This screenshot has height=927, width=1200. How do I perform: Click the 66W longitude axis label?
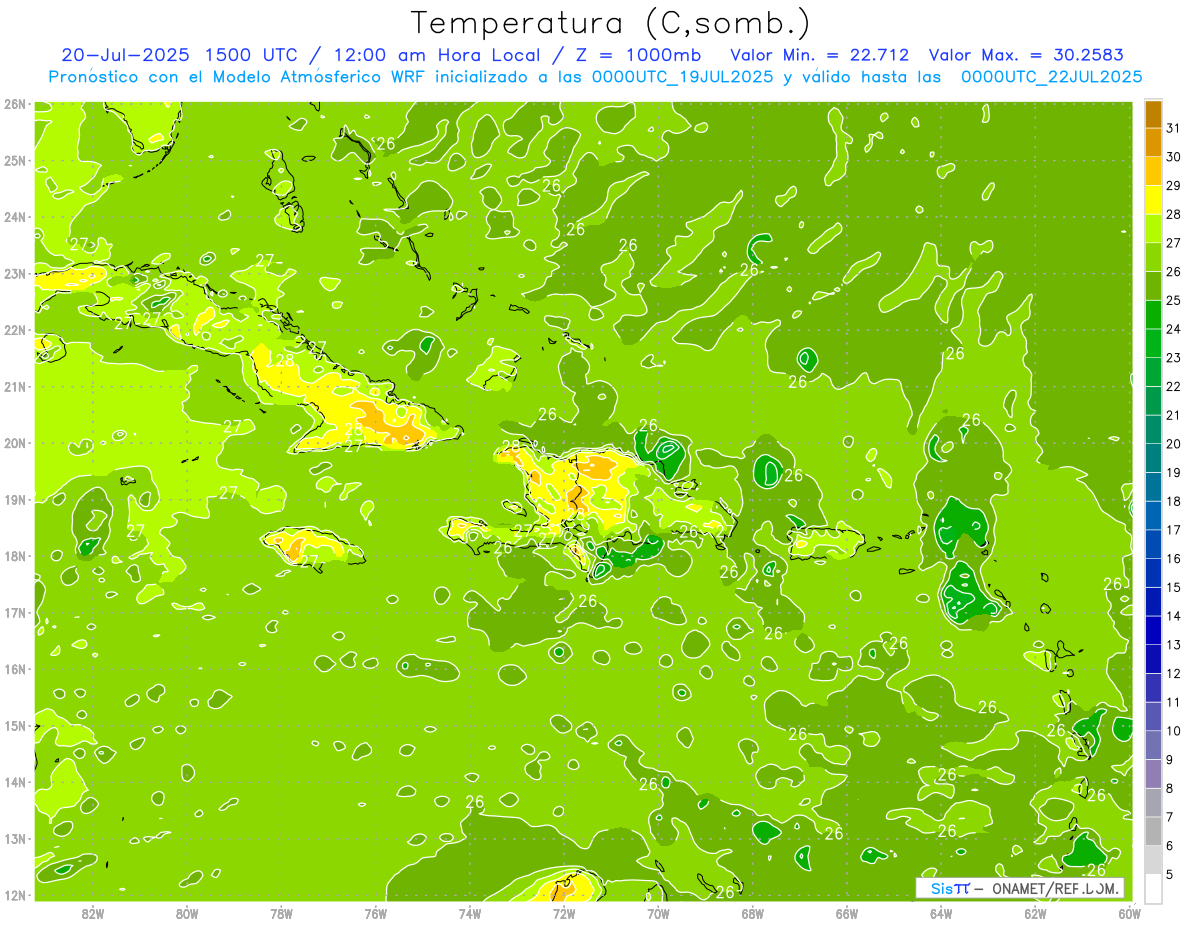[x=847, y=913]
